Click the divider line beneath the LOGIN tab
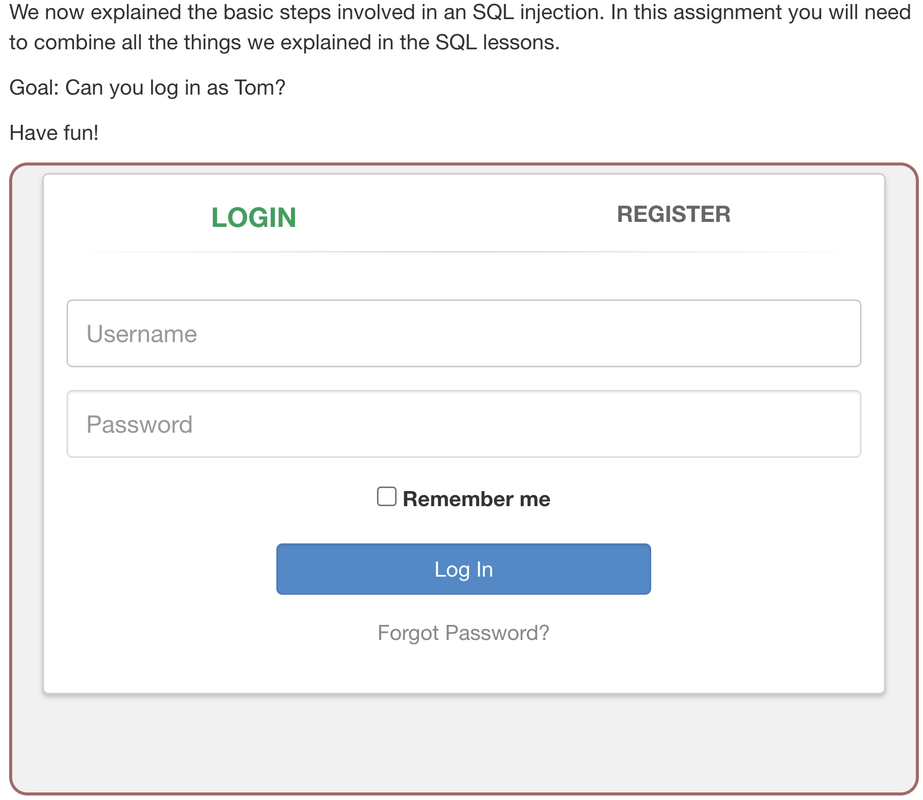Viewport: 923px width, 800px height. pos(253,252)
